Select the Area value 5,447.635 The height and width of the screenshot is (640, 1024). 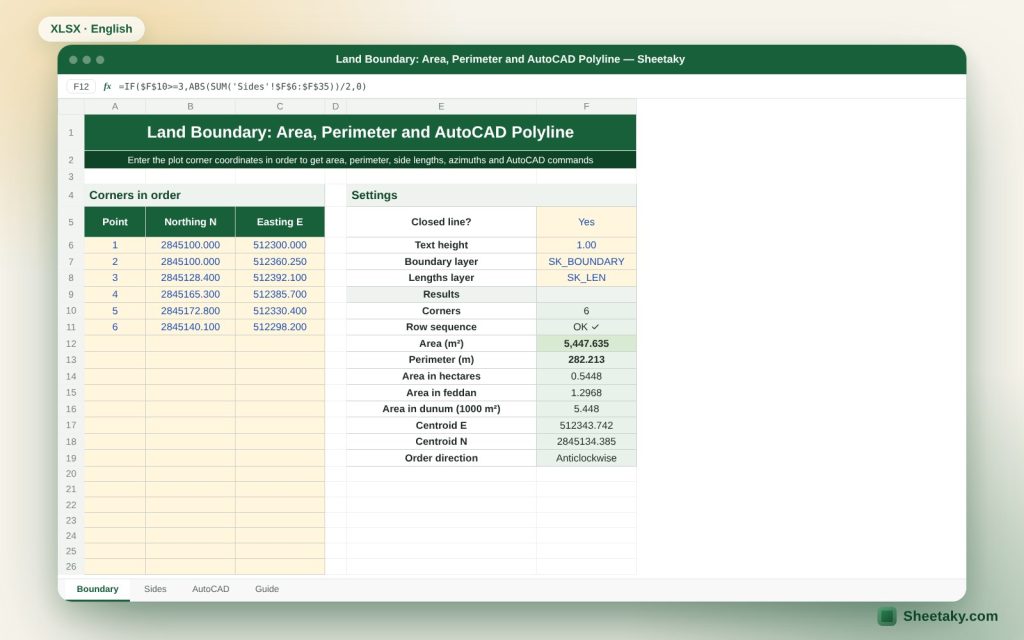(586, 344)
